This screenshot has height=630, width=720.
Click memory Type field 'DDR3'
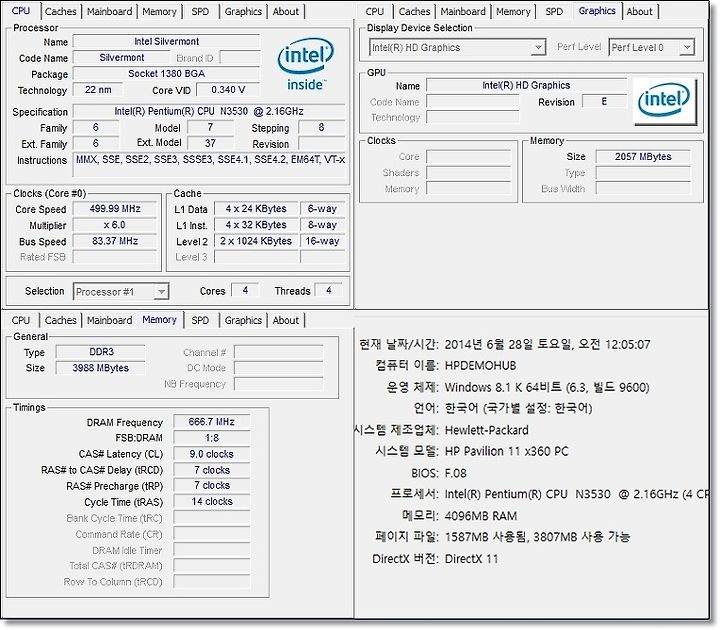[101, 352]
